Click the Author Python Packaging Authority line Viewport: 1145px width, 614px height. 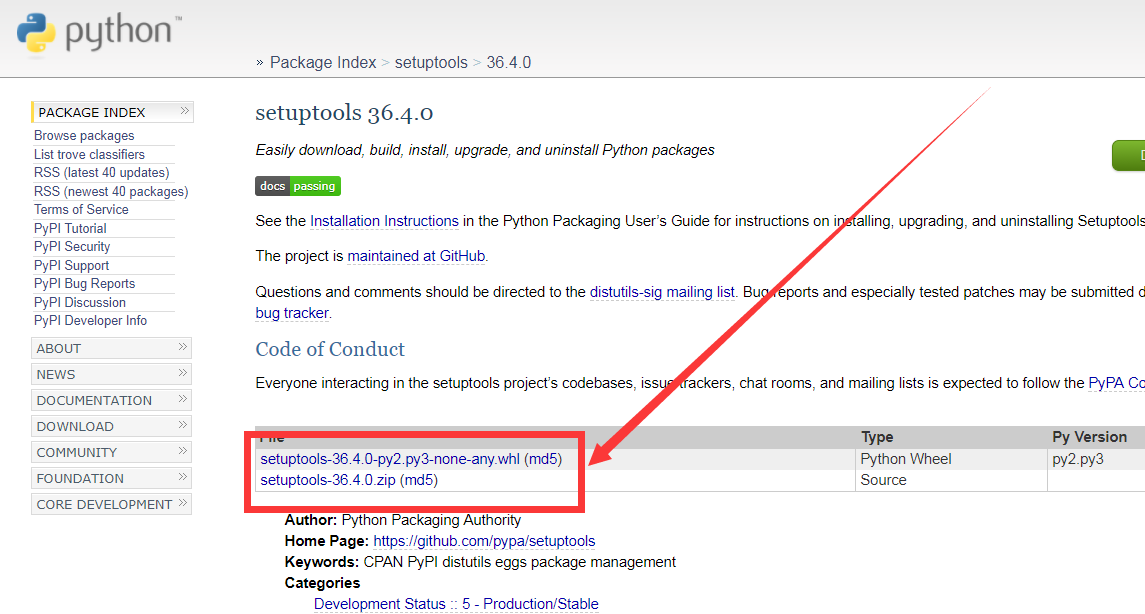coord(403,520)
